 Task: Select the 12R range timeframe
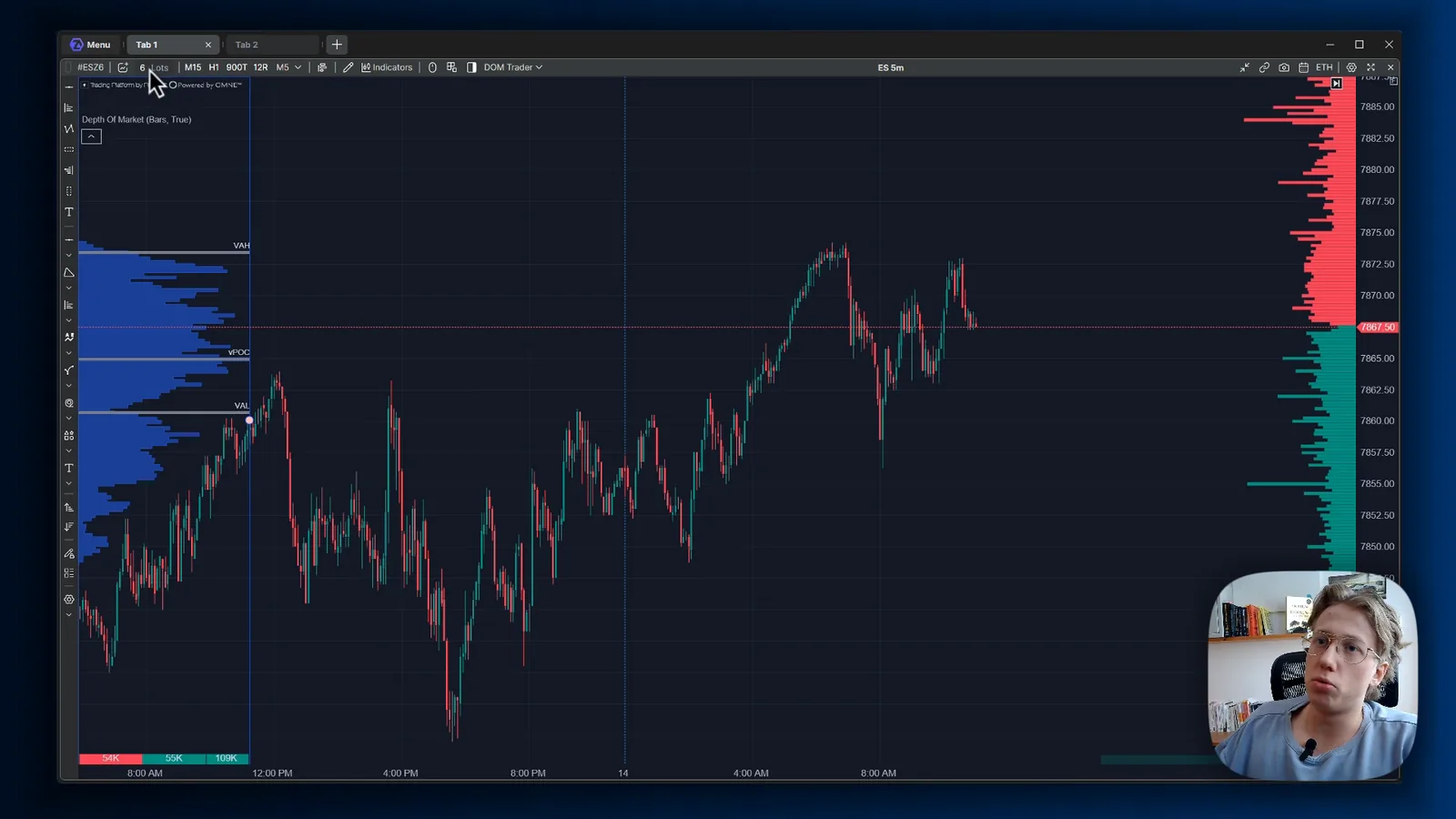tap(260, 67)
